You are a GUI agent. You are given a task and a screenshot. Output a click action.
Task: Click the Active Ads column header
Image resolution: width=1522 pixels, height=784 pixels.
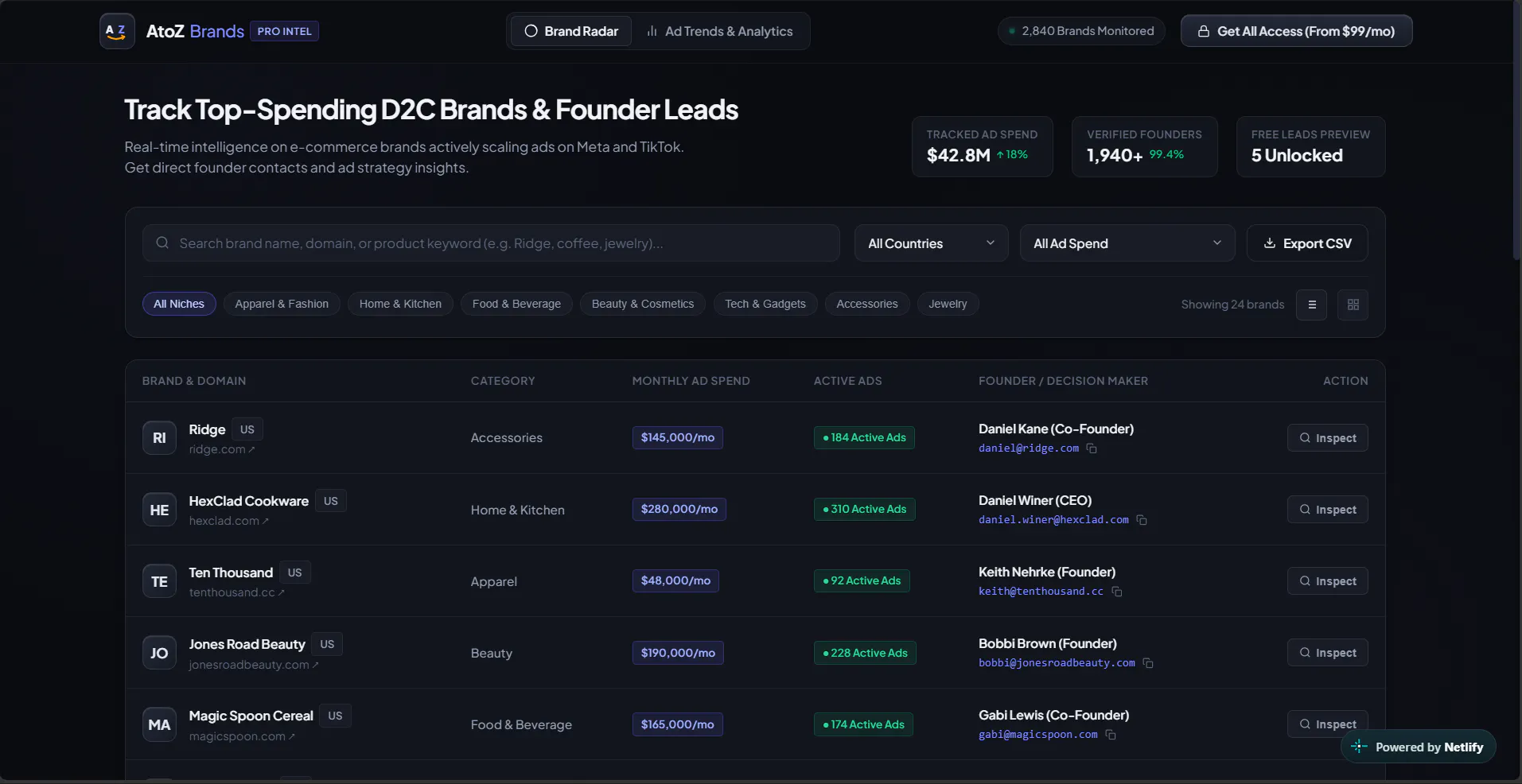tap(847, 381)
